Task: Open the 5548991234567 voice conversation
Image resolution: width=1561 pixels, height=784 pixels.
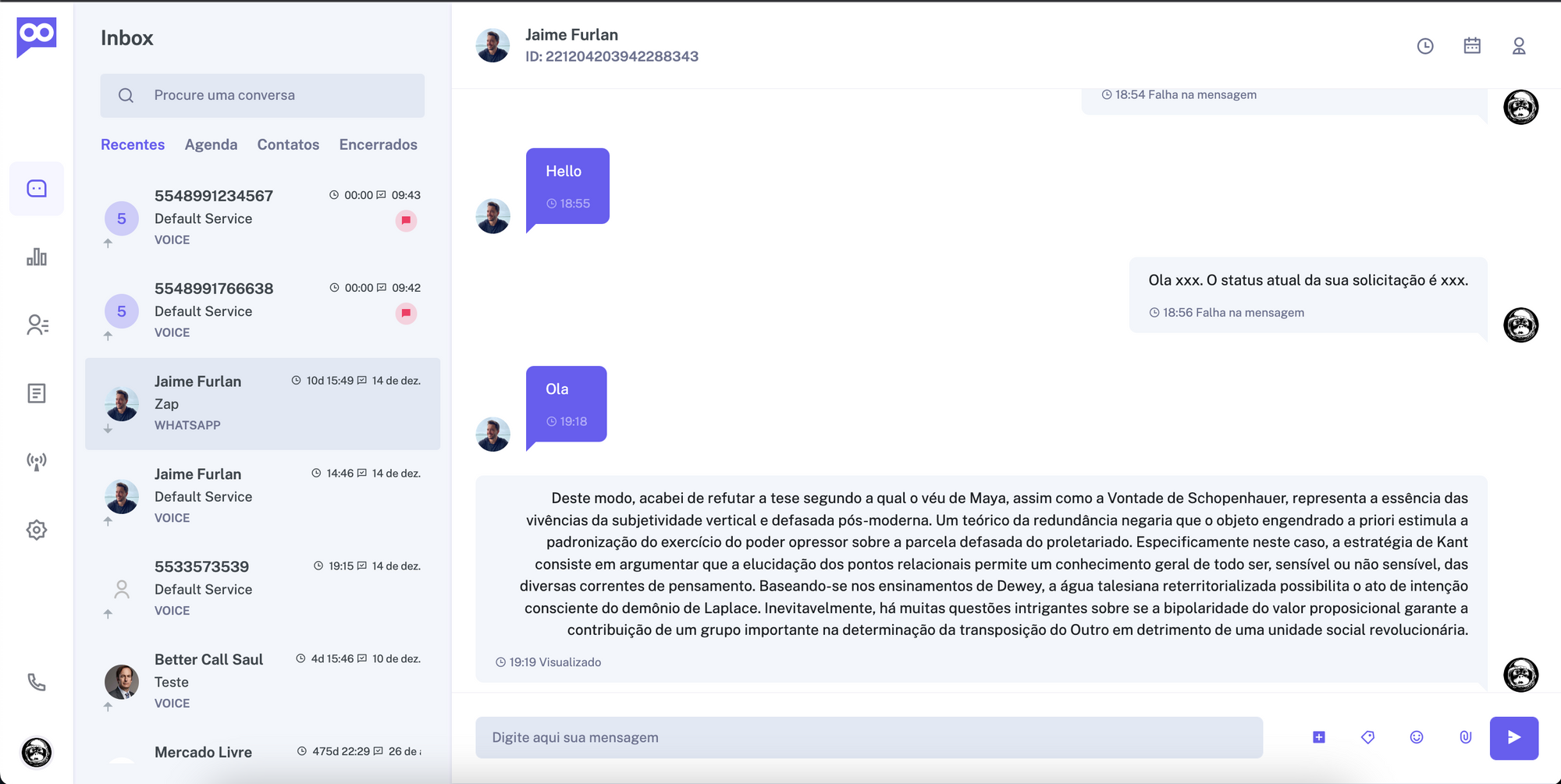Action: (262, 218)
